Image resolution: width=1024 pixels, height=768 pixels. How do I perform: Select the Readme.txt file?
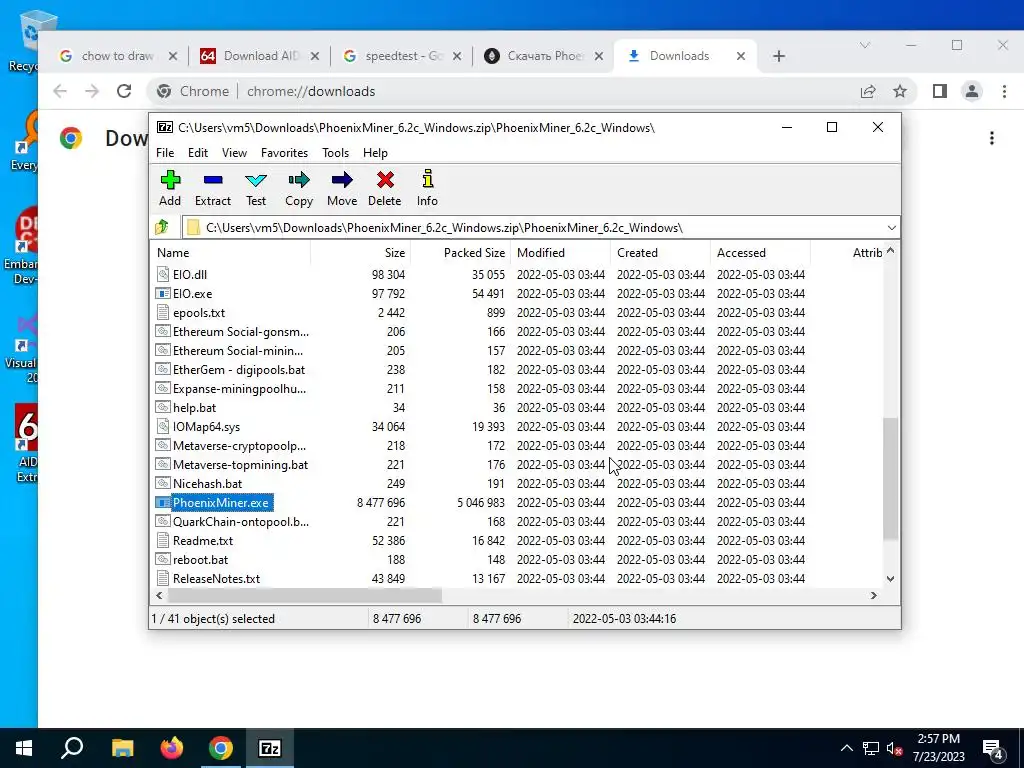202,541
